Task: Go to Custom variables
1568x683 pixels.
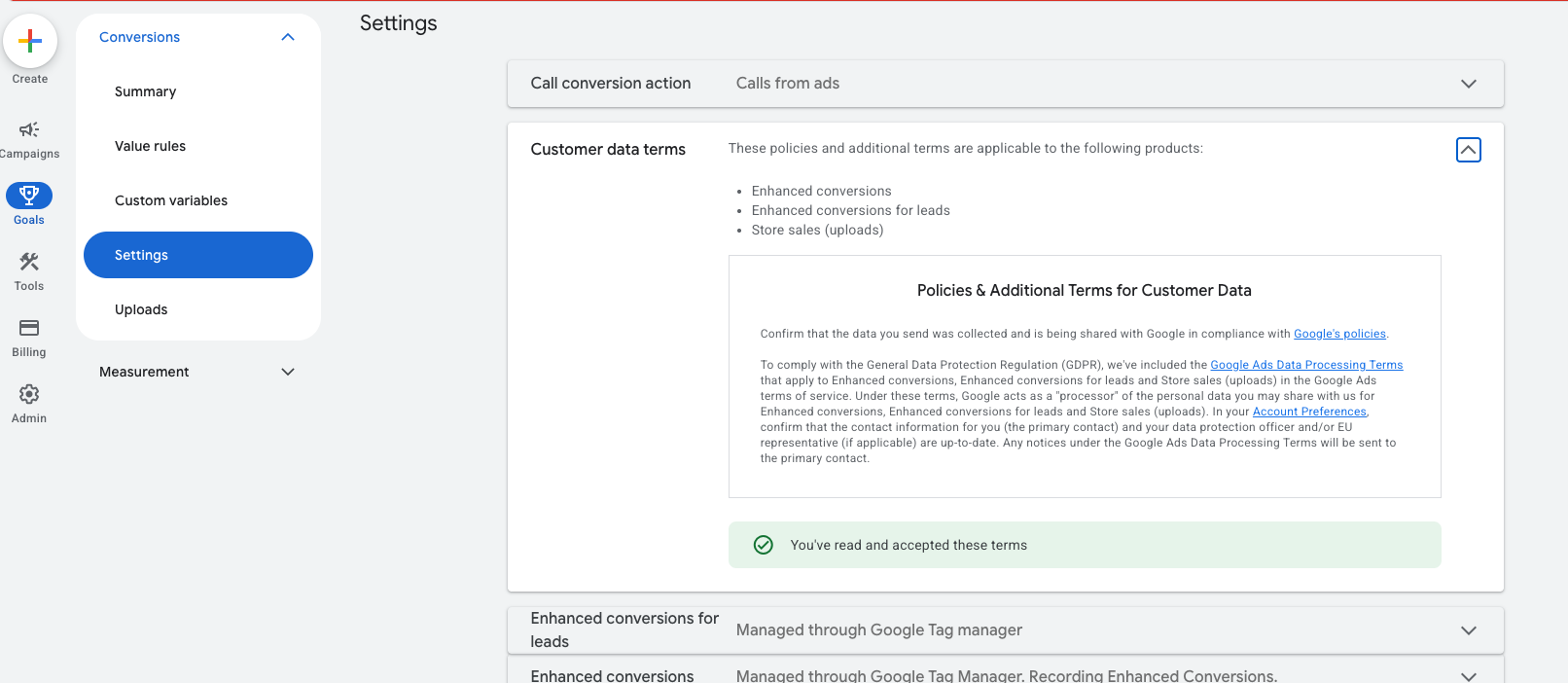Action: tap(171, 200)
